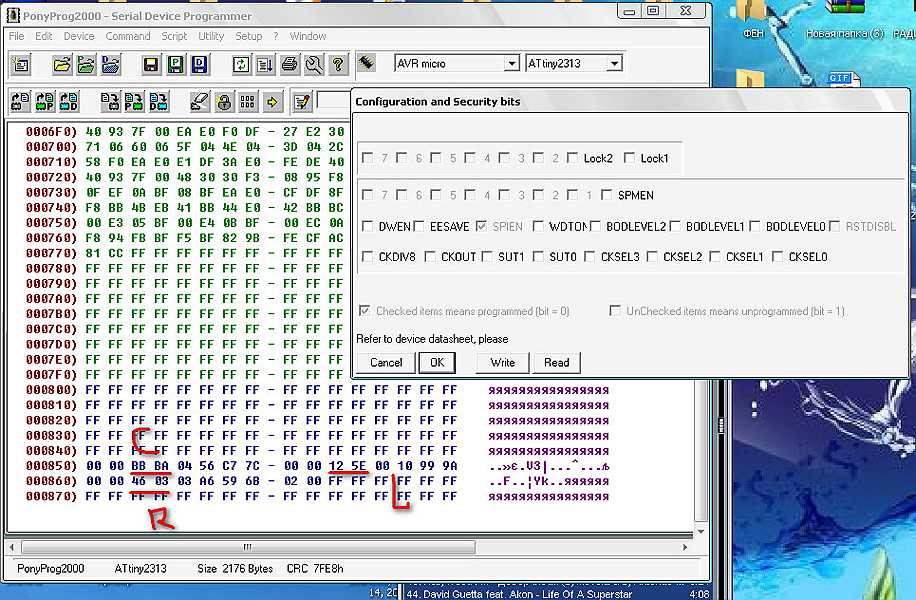Image resolution: width=916 pixels, height=600 pixels.
Task: Select the ФЕН folder on the desktop
Action: pyautogui.click(x=753, y=20)
